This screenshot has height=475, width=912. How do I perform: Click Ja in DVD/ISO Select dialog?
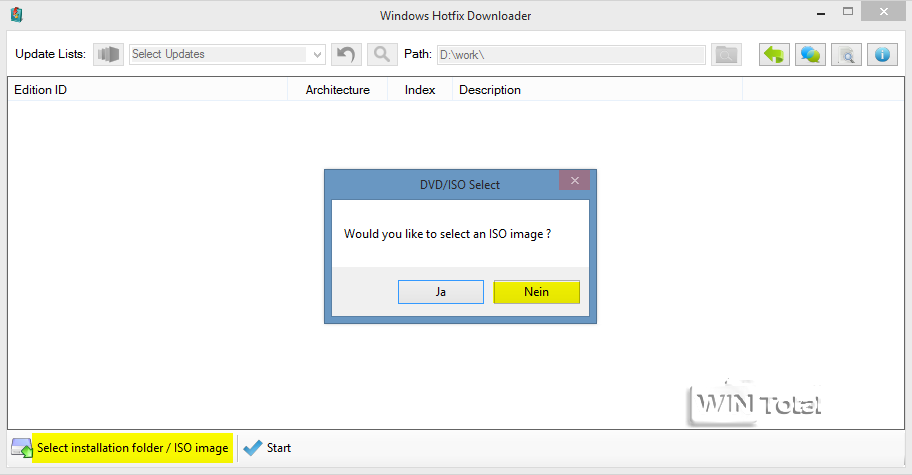pyautogui.click(x=441, y=292)
